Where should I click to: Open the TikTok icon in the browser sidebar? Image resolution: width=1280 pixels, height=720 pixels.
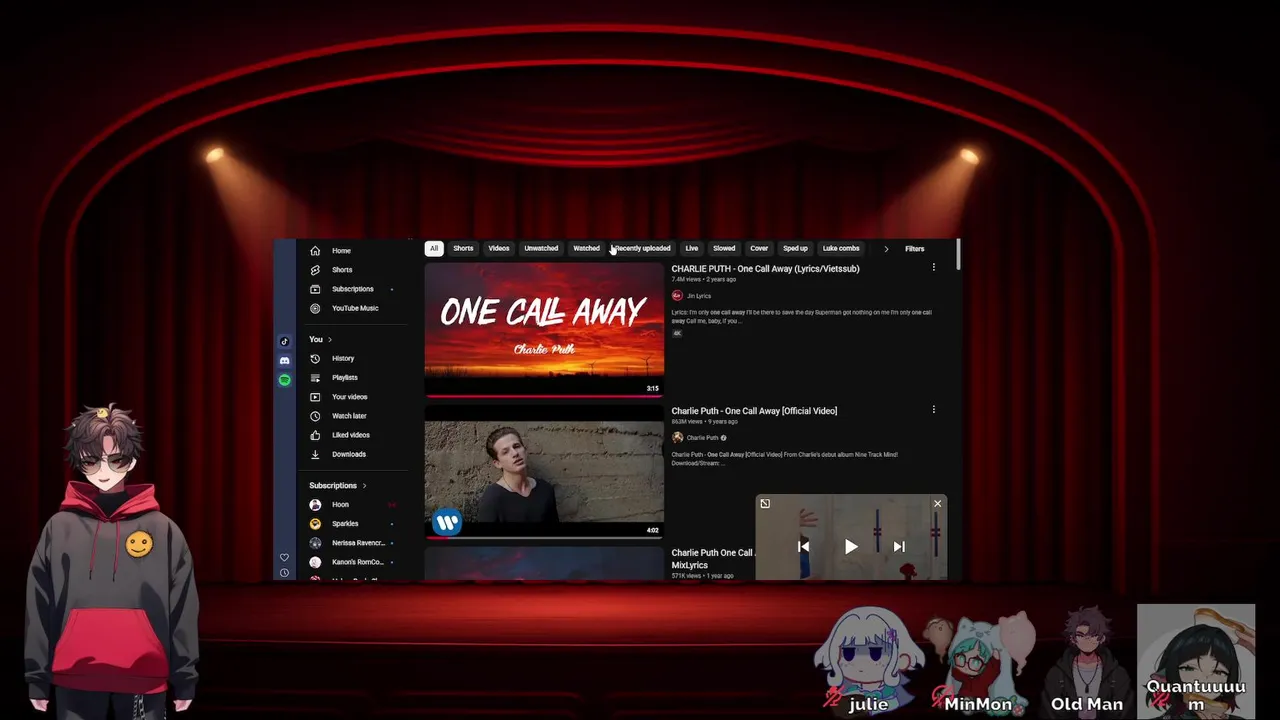point(285,342)
